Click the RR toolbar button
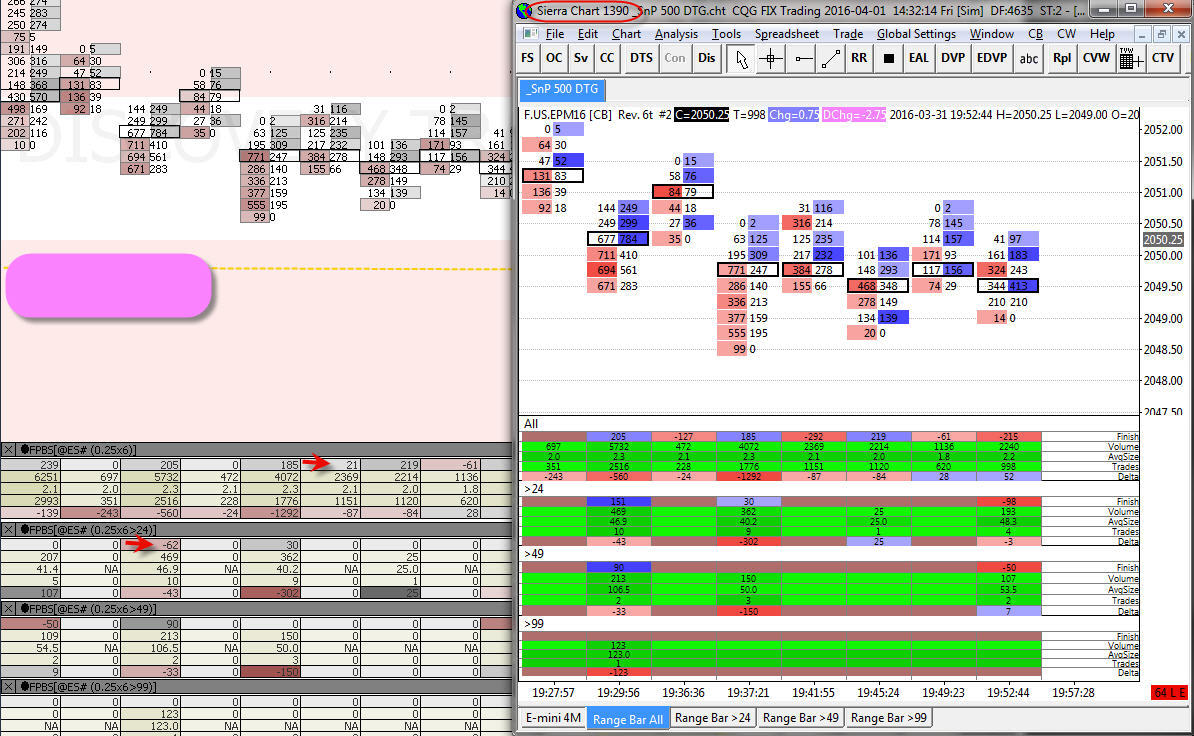 tap(859, 58)
